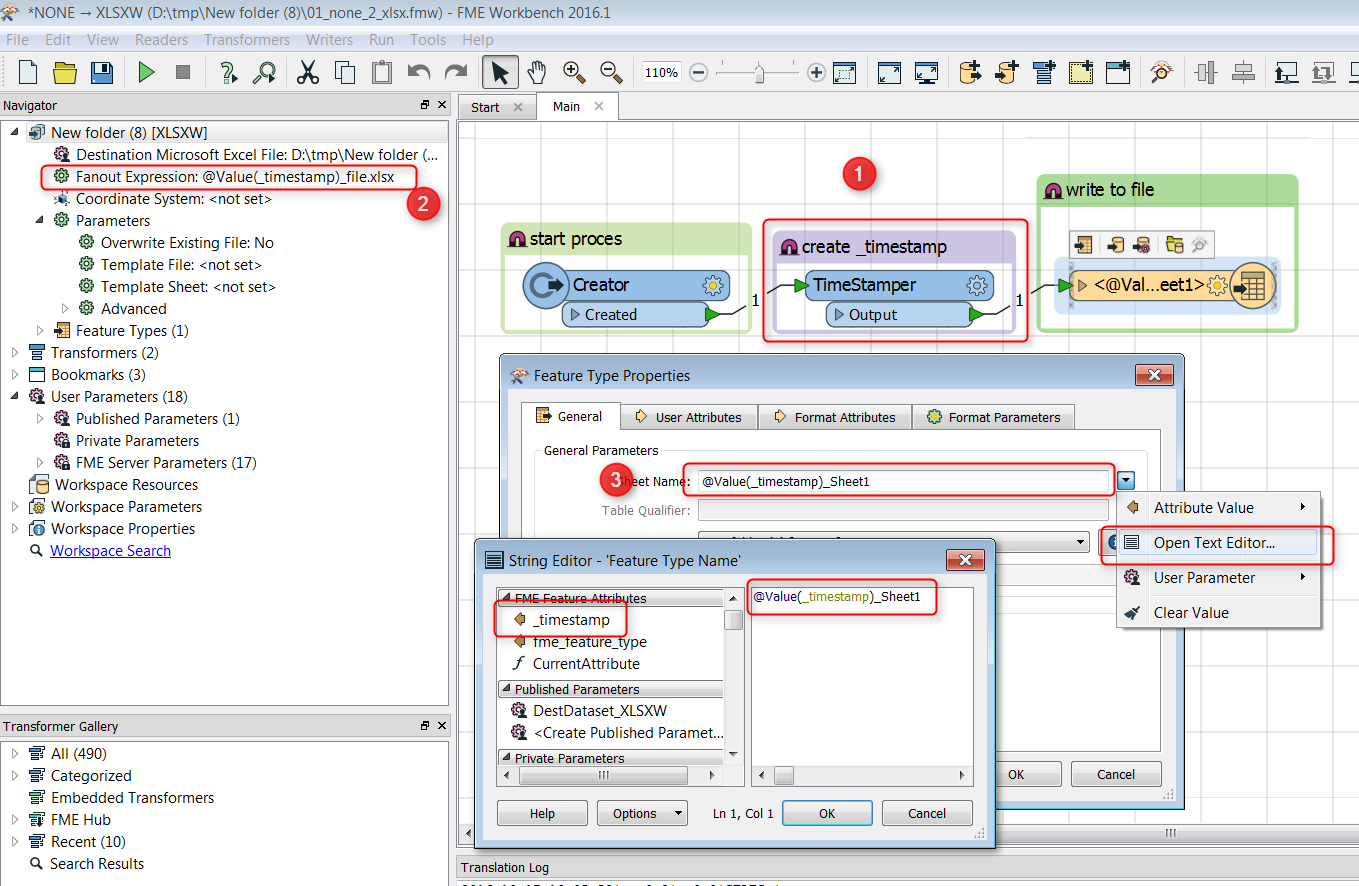Expand the TimeStamper Output port arrow
The height and width of the screenshot is (886, 1359).
click(x=837, y=315)
